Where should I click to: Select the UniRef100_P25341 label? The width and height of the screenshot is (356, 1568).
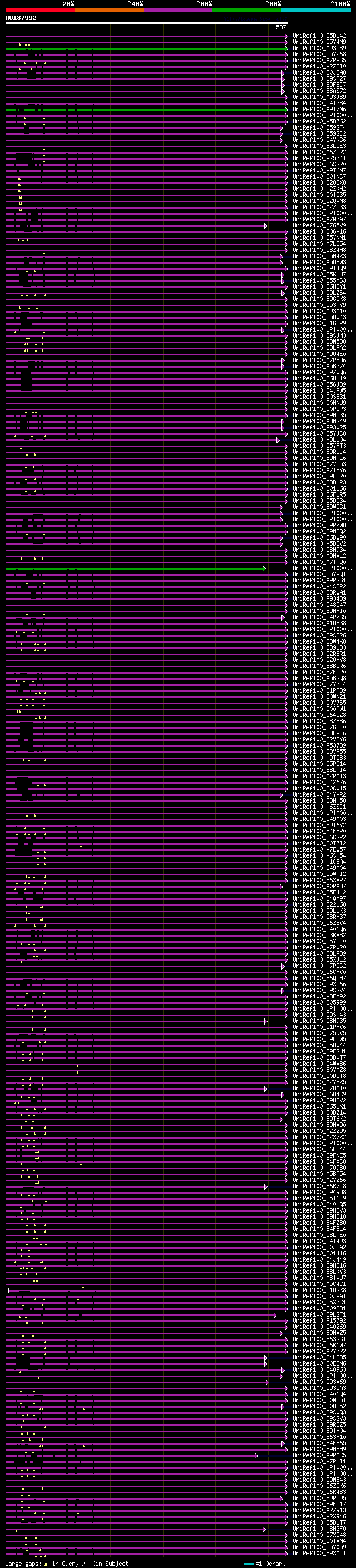319,159
